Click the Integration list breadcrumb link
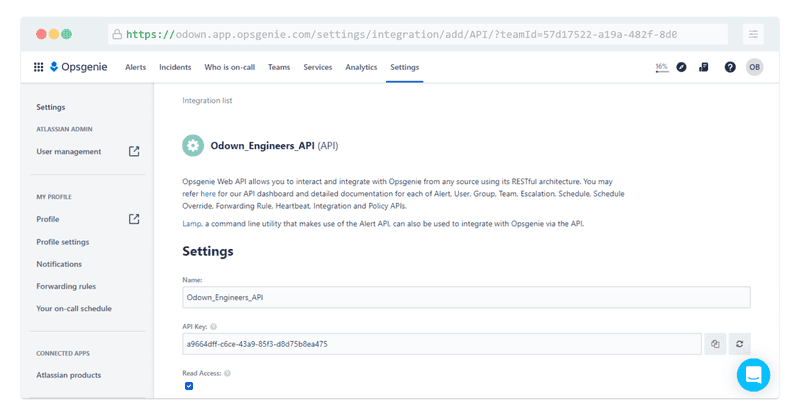The height and width of the screenshot is (415, 800). point(207,101)
